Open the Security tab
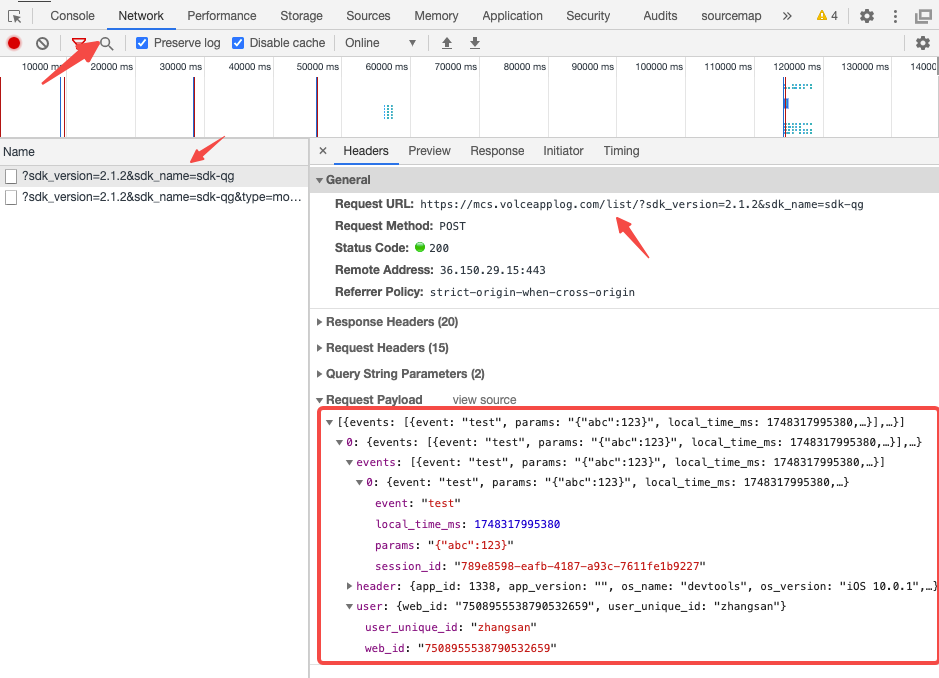 588,16
